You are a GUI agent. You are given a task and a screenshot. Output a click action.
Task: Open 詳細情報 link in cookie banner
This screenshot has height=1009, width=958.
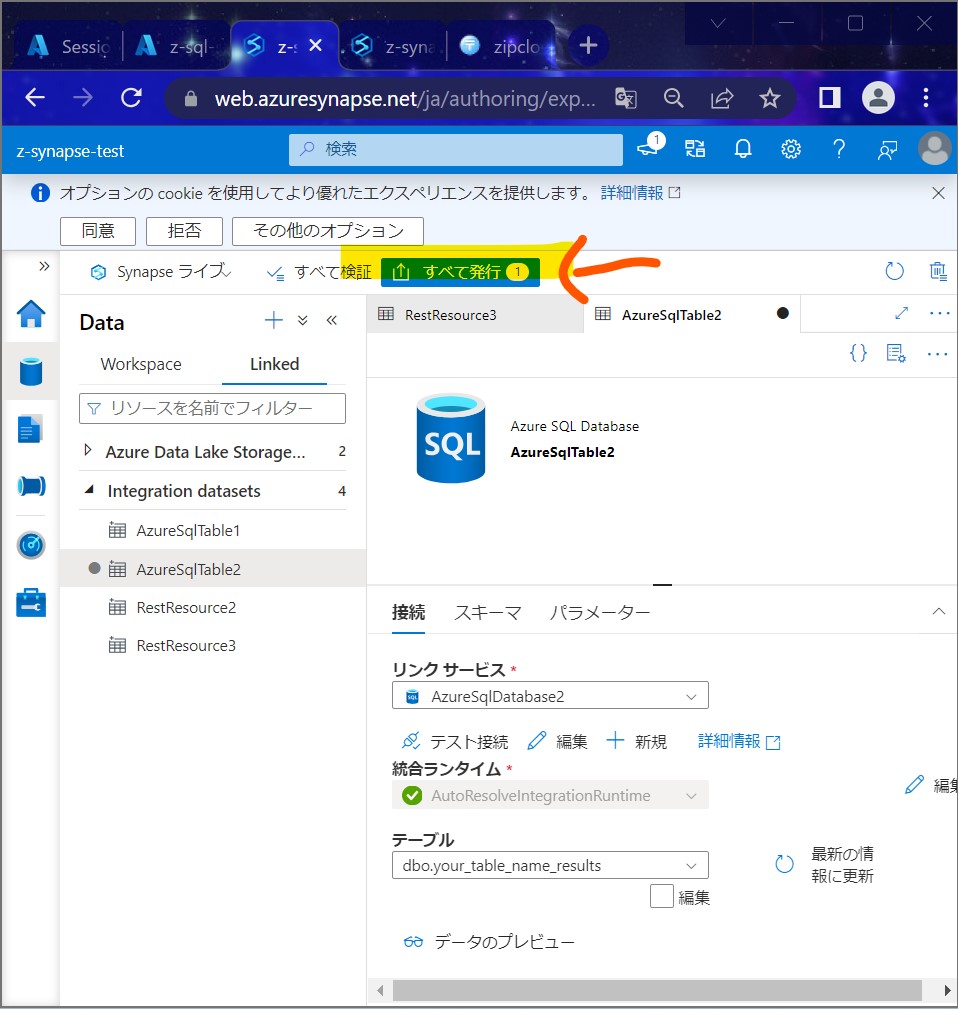click(x=640, y=193)
